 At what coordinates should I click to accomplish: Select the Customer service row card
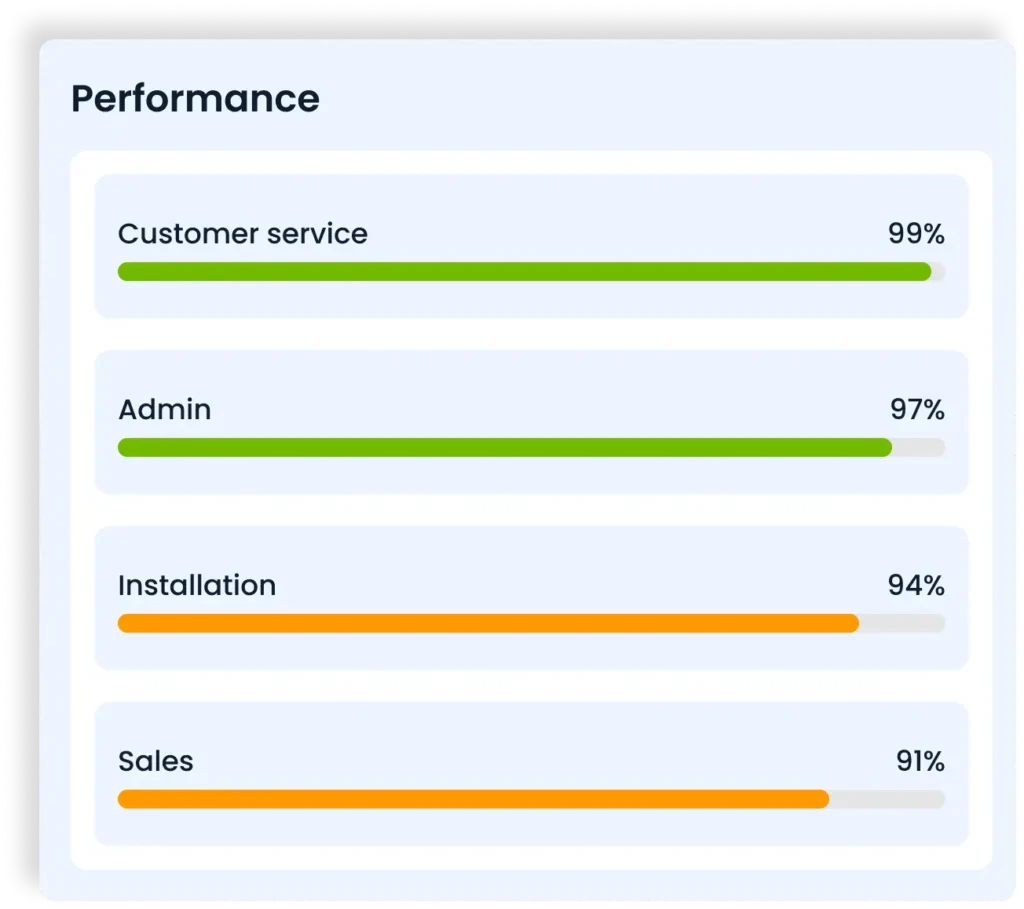tap(530, 300)
